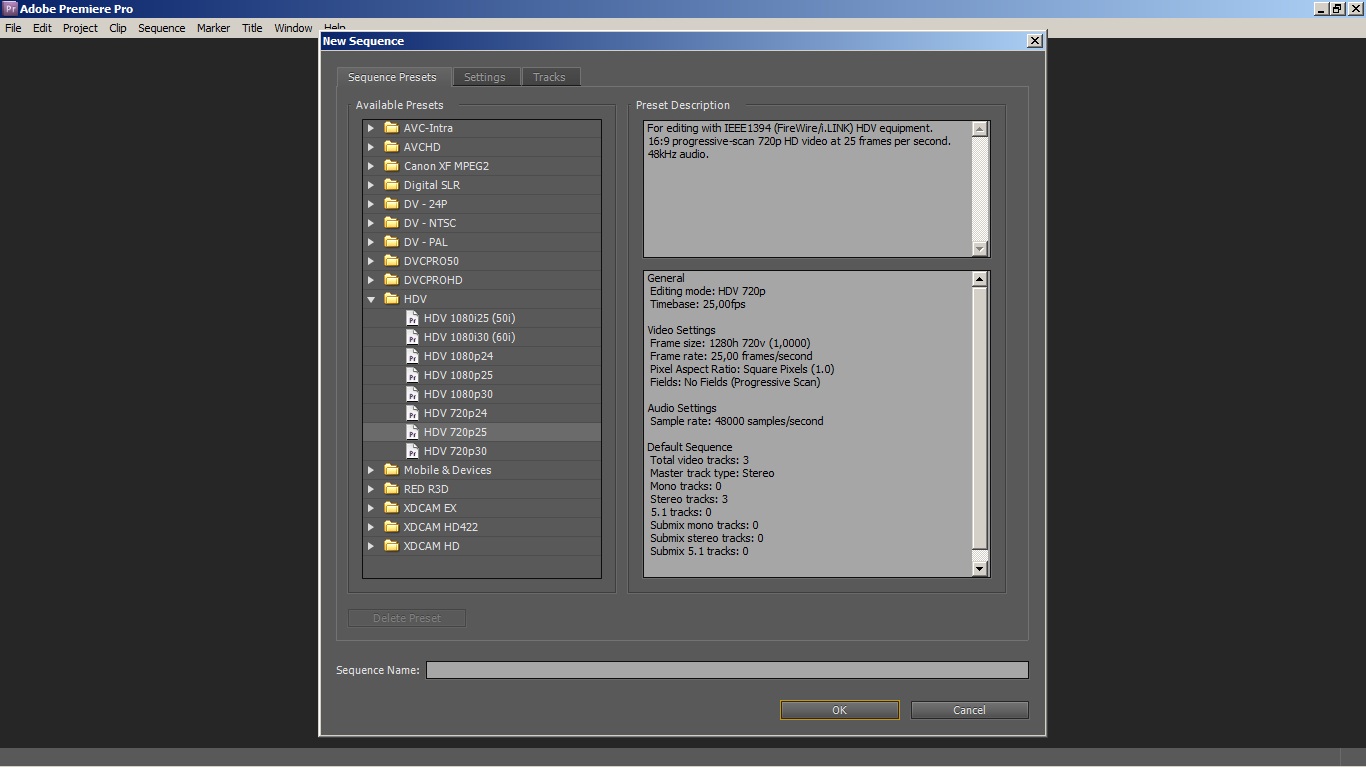Click the HDV 720p30 preset file icon
Image resolution: width=1366 pixels, height=768 pixels.
pyautogui.click(x=412, y=451)
